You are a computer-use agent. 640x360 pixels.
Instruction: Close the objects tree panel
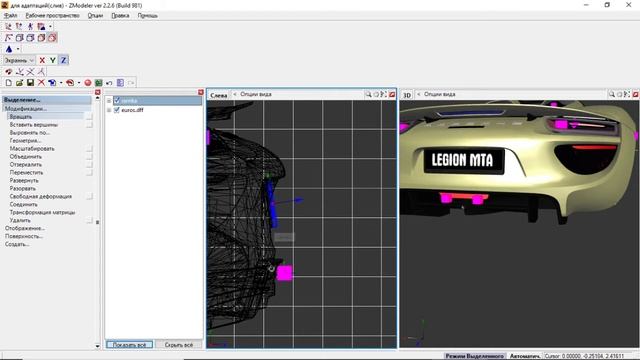coord(201,93)
